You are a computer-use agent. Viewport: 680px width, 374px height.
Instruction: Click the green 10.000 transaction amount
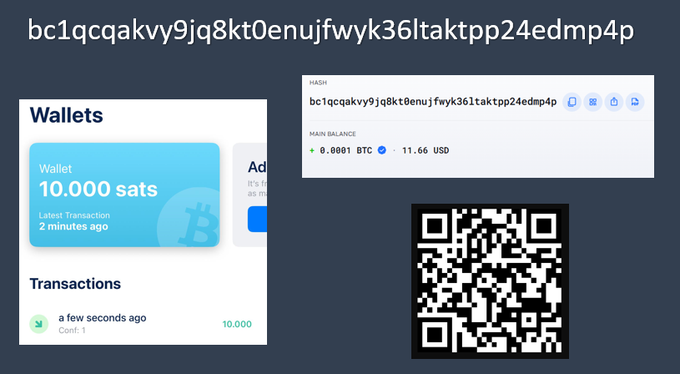[x=237, y=324]
